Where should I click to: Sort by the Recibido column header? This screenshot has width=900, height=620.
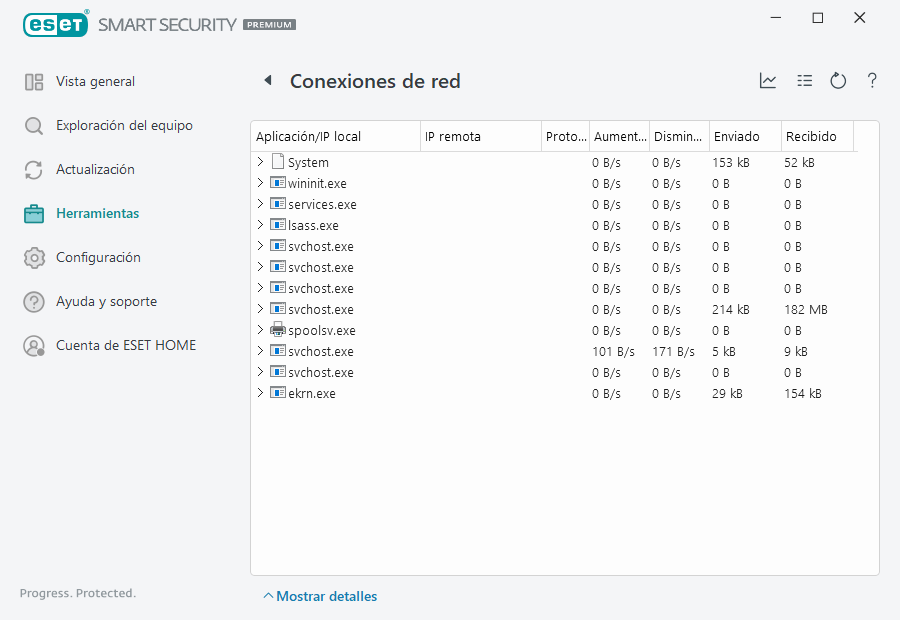(x=810, y=136)
